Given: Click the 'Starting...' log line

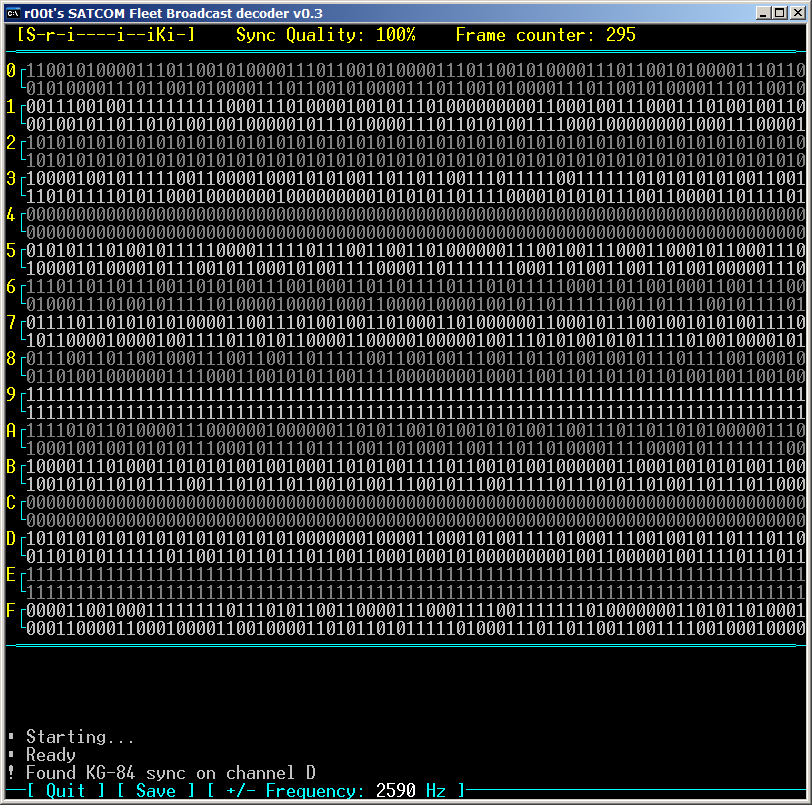Looking at the screenshot, I should coord(80,737).
